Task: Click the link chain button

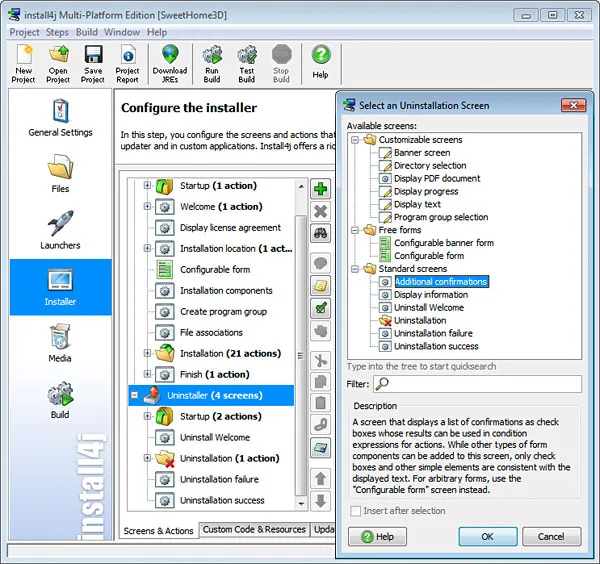Action: pyautogui.click(x=321, y=425)
